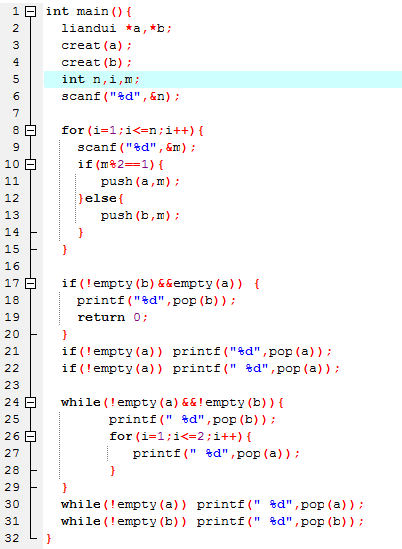Click on the '}else{' line
Image resolution: width=402 pixels, height=549 pixels.
[100, 199]
